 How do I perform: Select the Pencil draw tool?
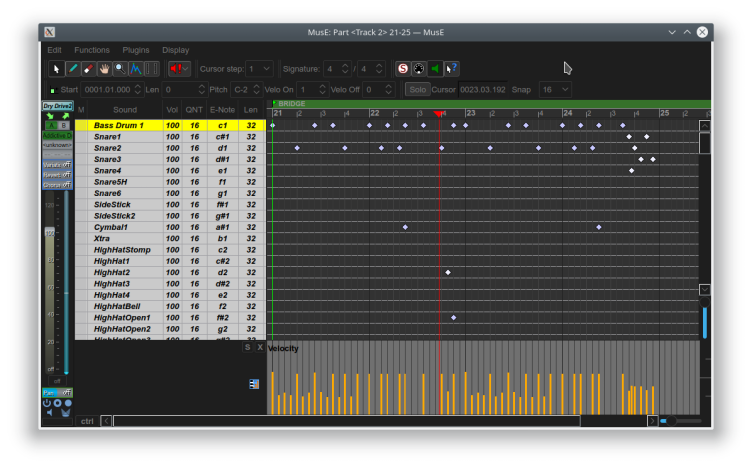coord(73,69)
